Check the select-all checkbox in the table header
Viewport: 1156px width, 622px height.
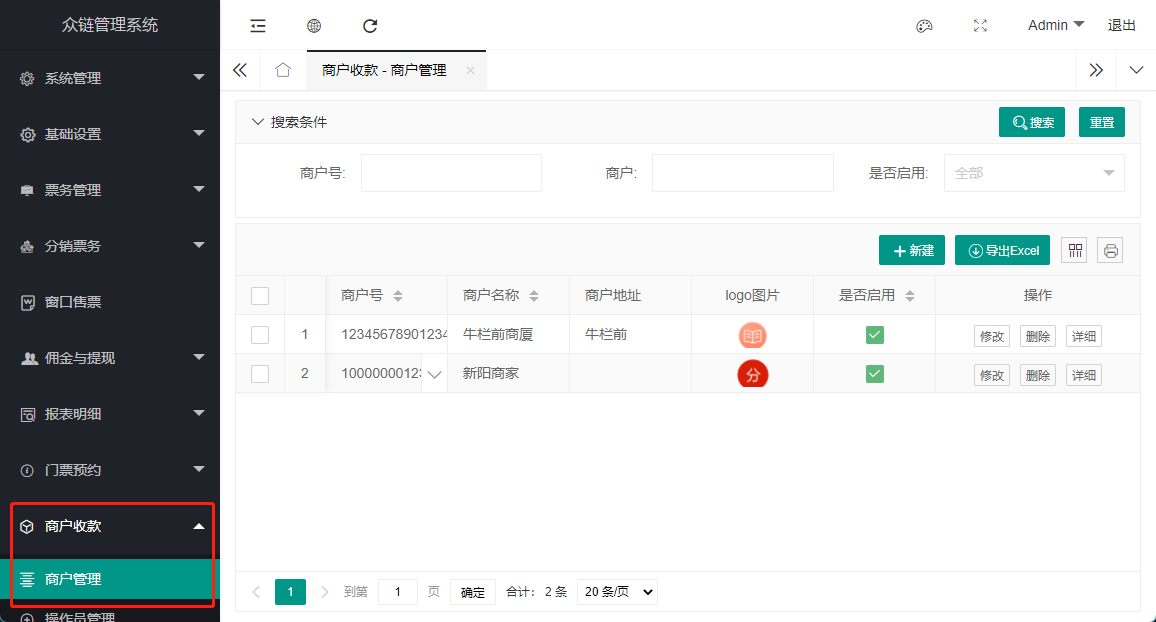(260, 294)
